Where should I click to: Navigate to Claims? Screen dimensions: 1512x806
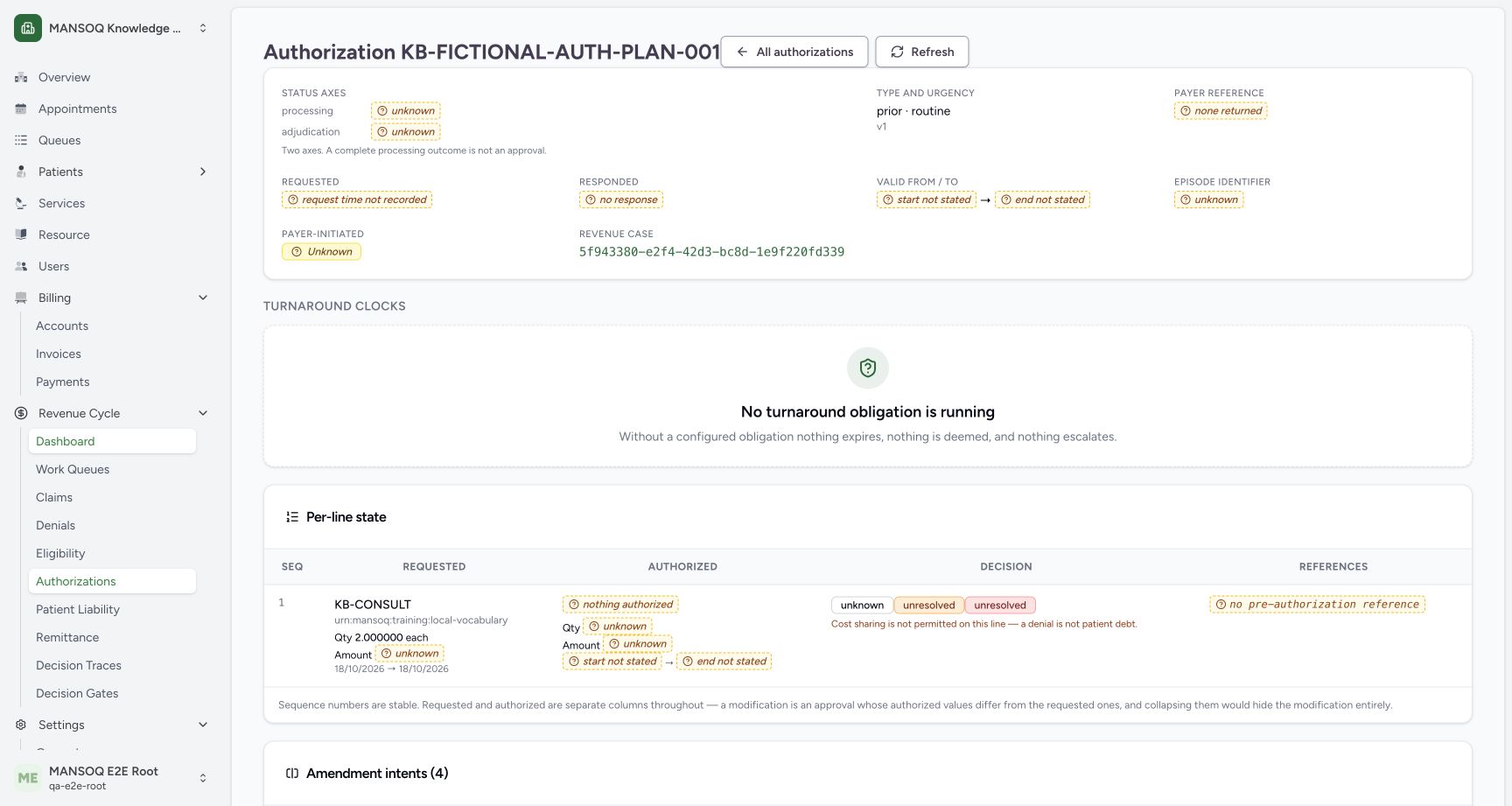coord(112,497)
